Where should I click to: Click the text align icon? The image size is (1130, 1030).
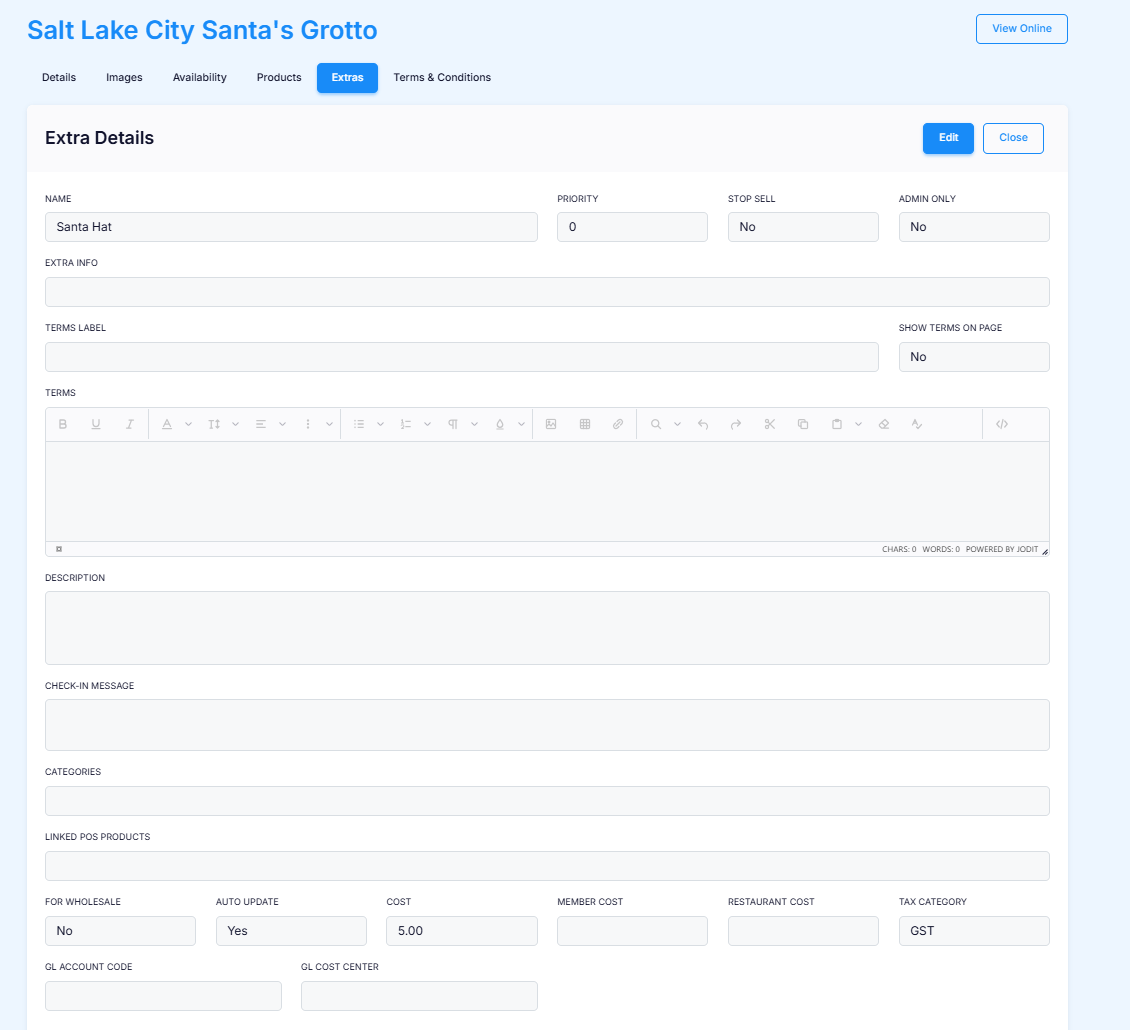pyautogui.click(x=261, y=425)
